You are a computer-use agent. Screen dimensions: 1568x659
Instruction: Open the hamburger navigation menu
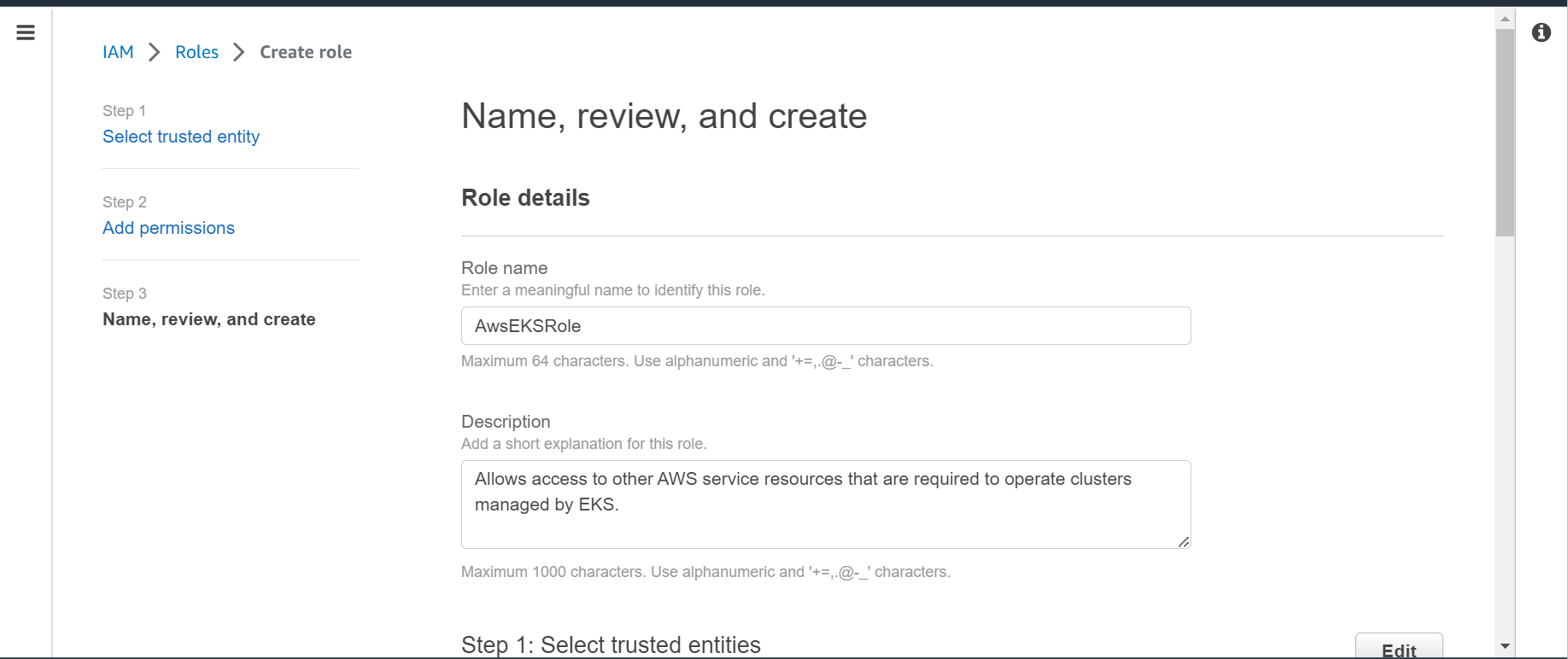tap(26, 32)
